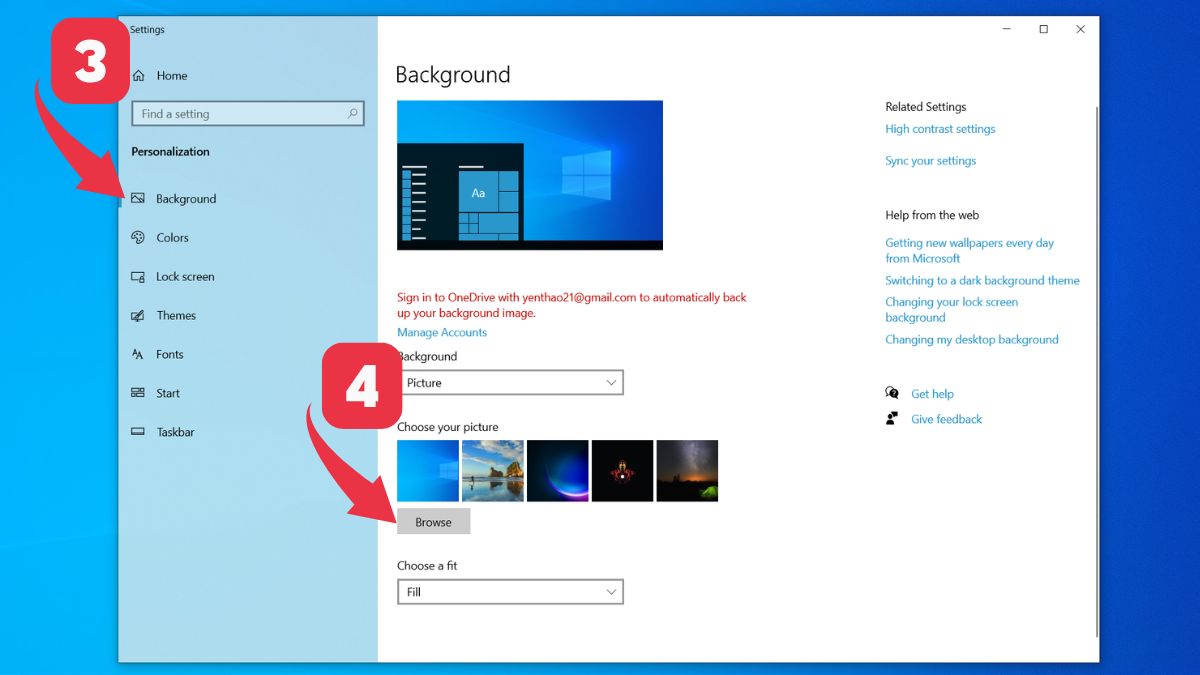Click the search magnifier icon in Find a setting

click(352, 114)
